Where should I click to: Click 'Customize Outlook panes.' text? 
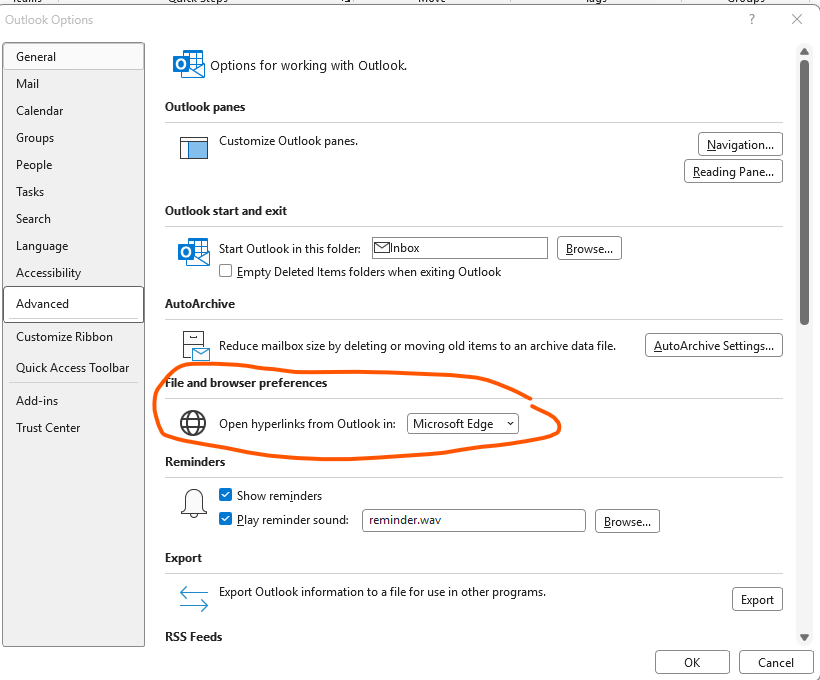pyautogui.click(x=289, y=141)
